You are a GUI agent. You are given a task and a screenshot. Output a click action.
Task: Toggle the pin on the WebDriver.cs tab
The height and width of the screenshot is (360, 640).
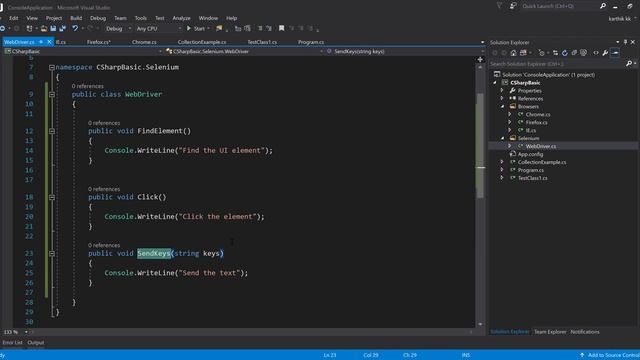(x=41, y=42)
